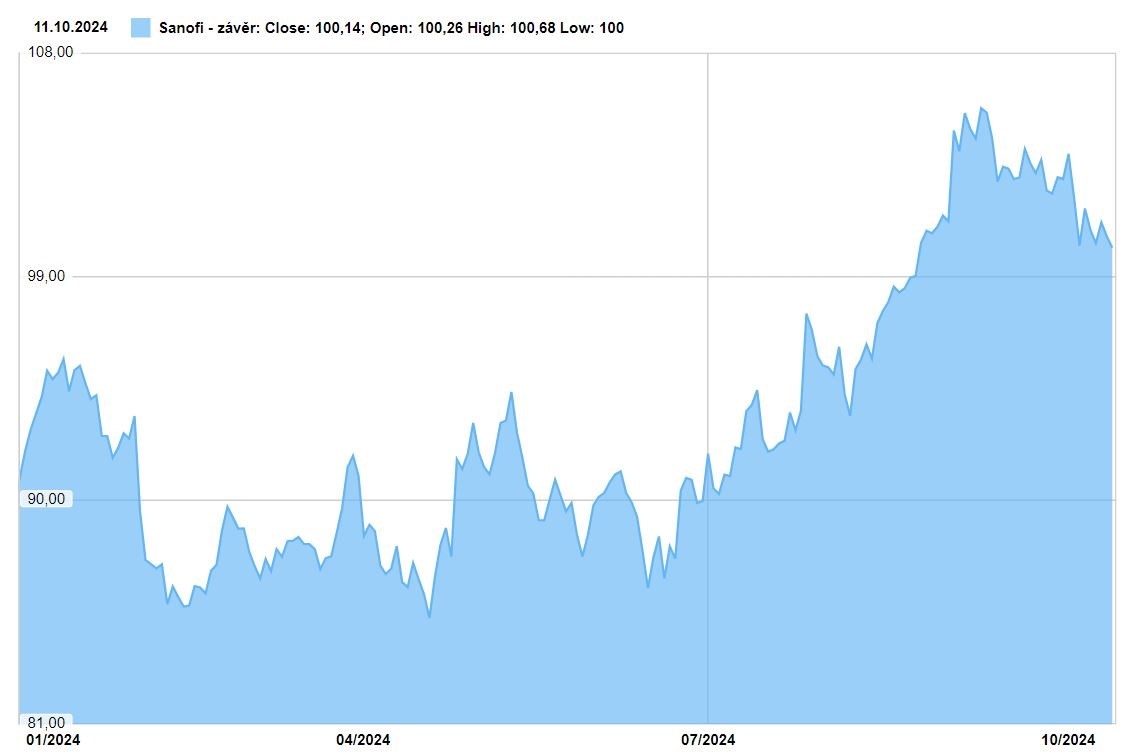Select the 10/2024 x-axis date label
1133x756 pixels.
point(1067,740)
